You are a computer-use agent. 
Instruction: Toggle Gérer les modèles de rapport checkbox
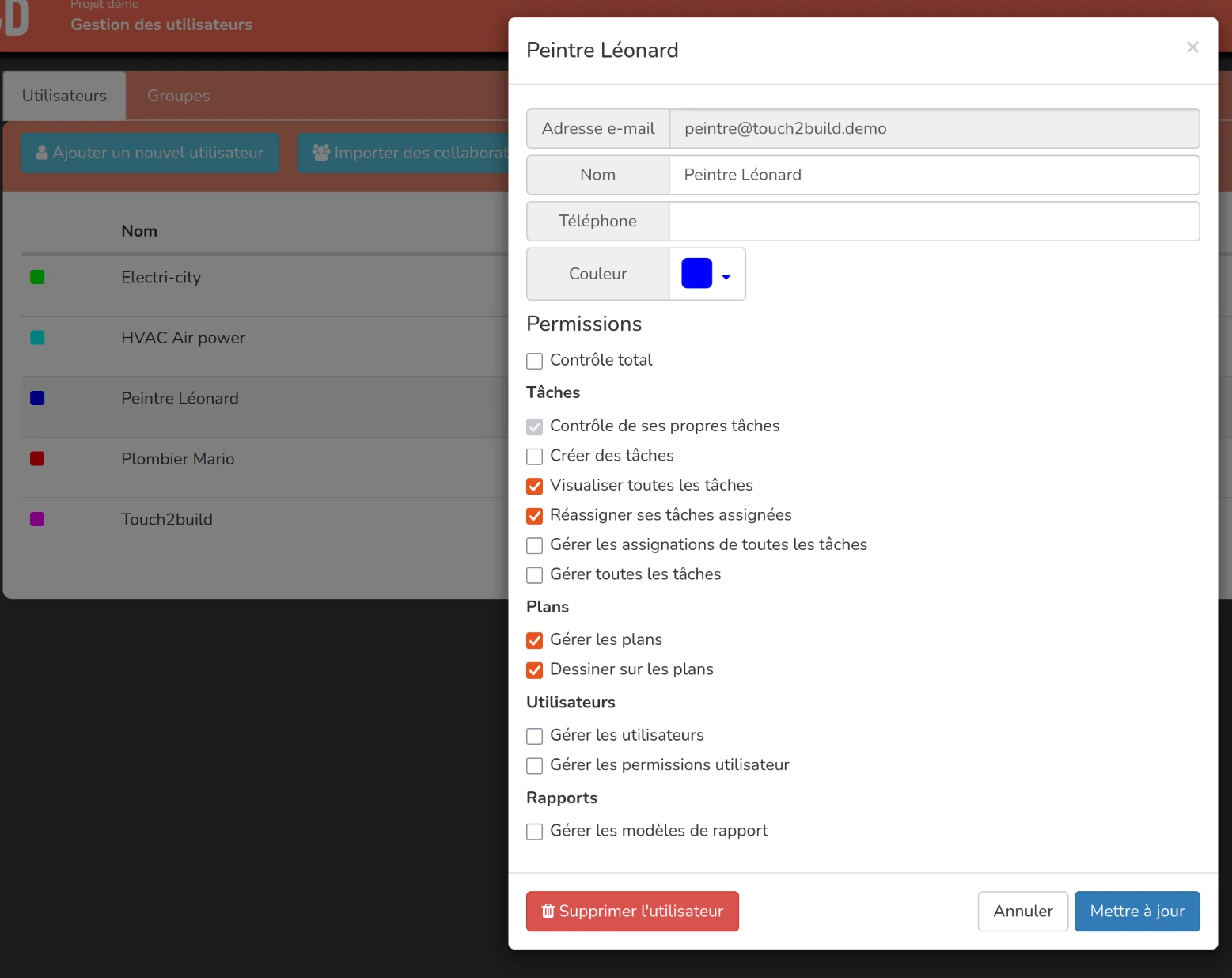(x=535, y=832)
